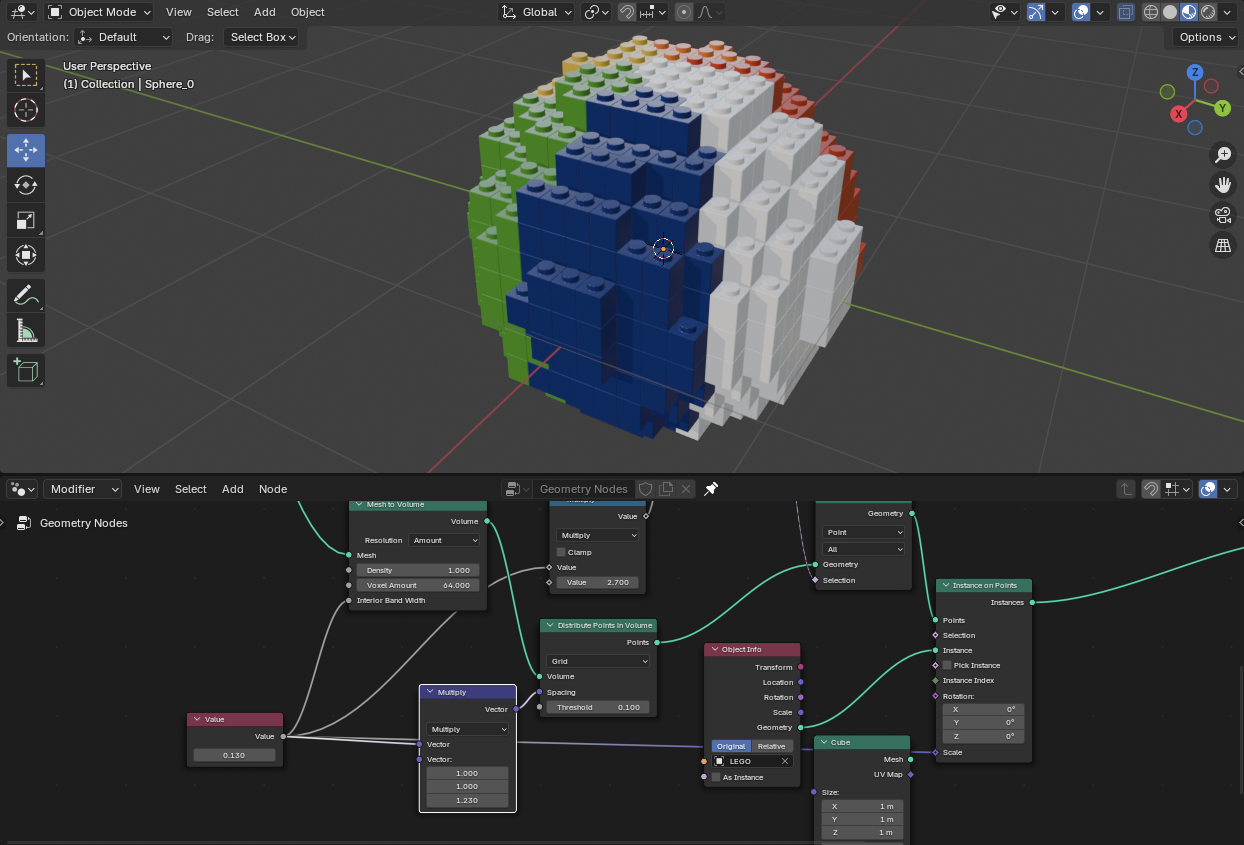The height and width of the screenshot is (845, 1244).
Task: Click the blue Z axis on the navigation gizmo
Action: (x=1194, y=72)
